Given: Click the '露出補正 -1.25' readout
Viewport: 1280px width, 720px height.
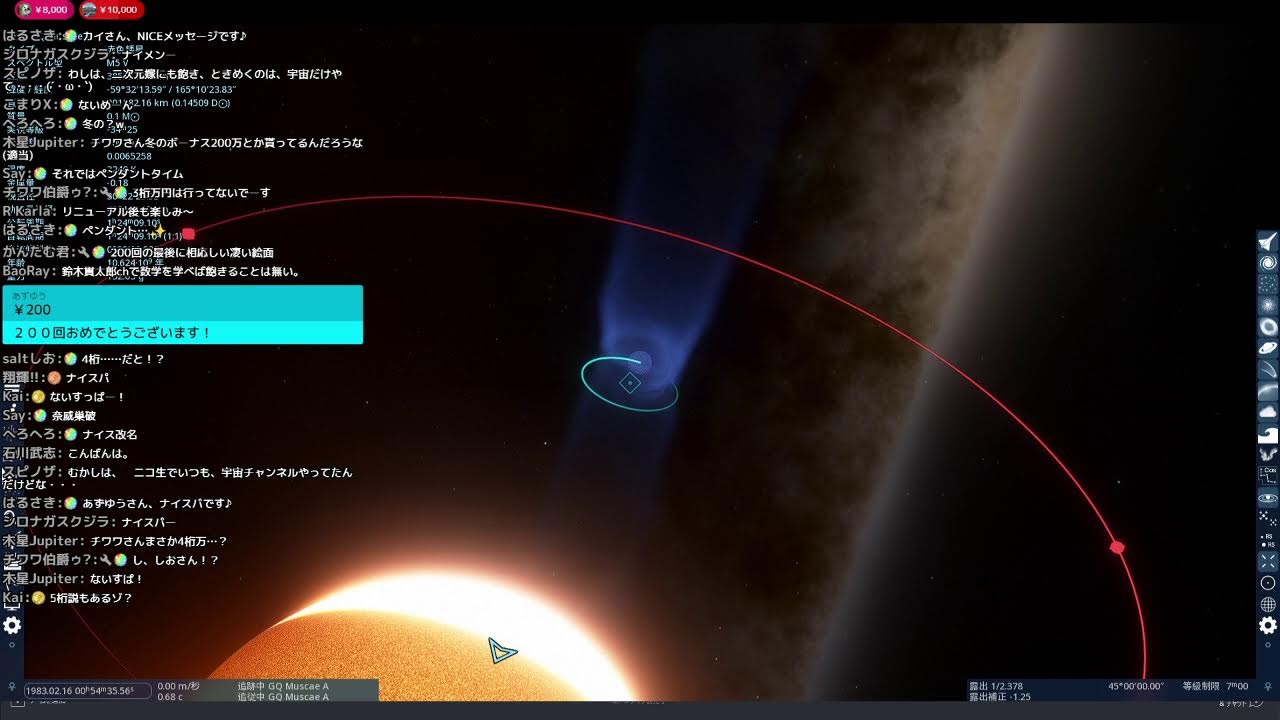Looking at the screenshot, I should 1000,697.
